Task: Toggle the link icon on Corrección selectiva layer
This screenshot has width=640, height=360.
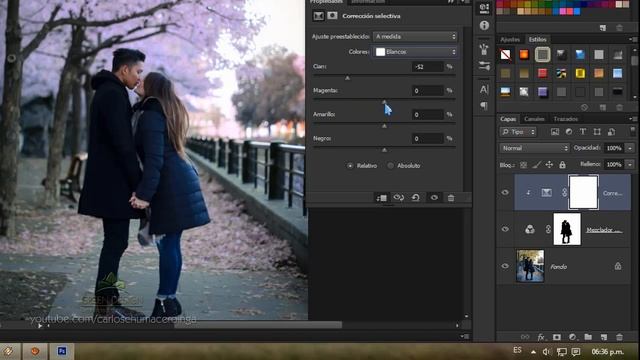Action: click(564, 193)
